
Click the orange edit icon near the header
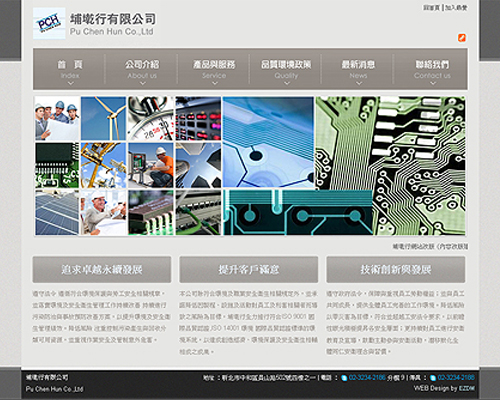[x=462, y=38]
